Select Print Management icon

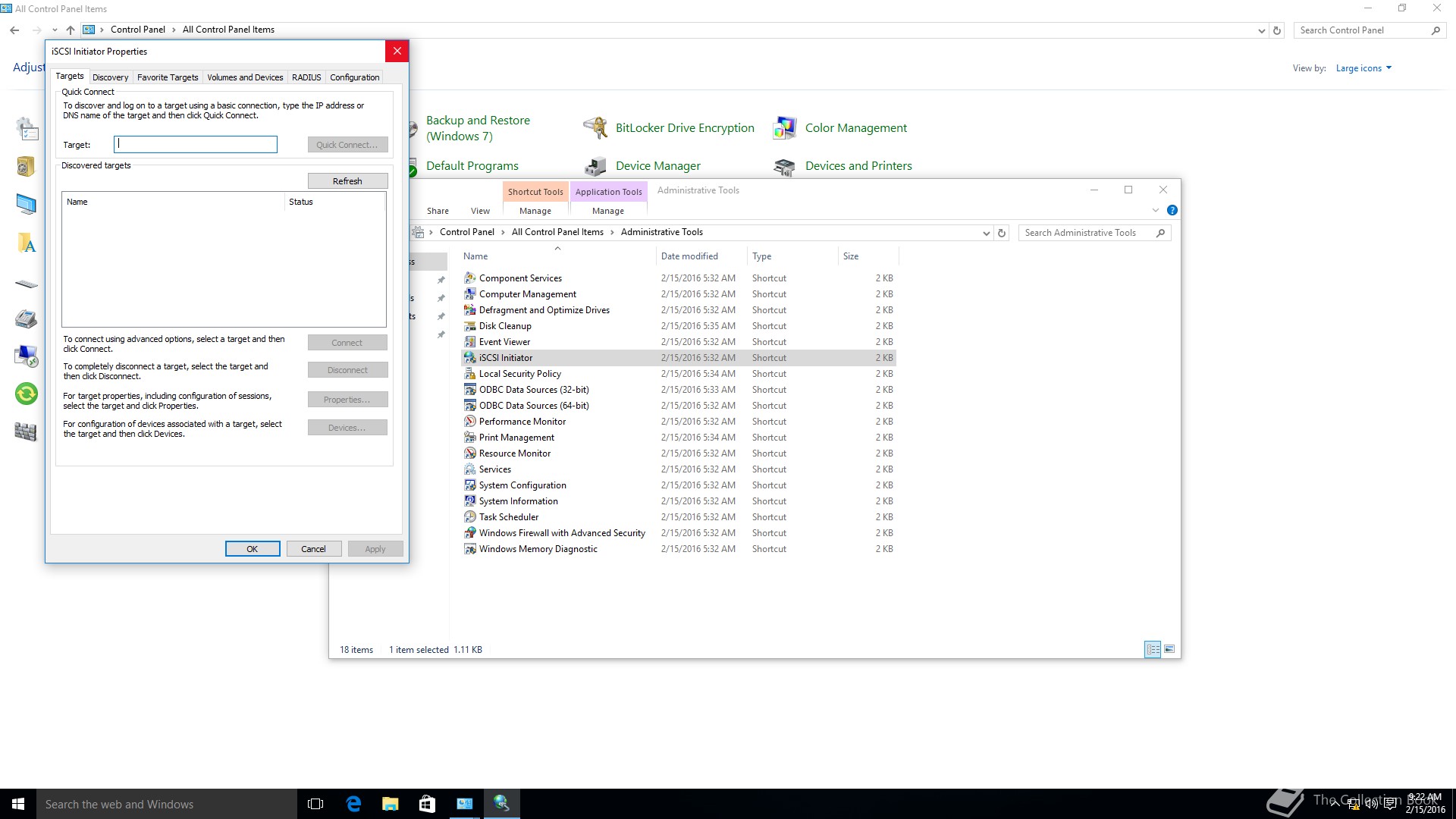tap(470, 438)
